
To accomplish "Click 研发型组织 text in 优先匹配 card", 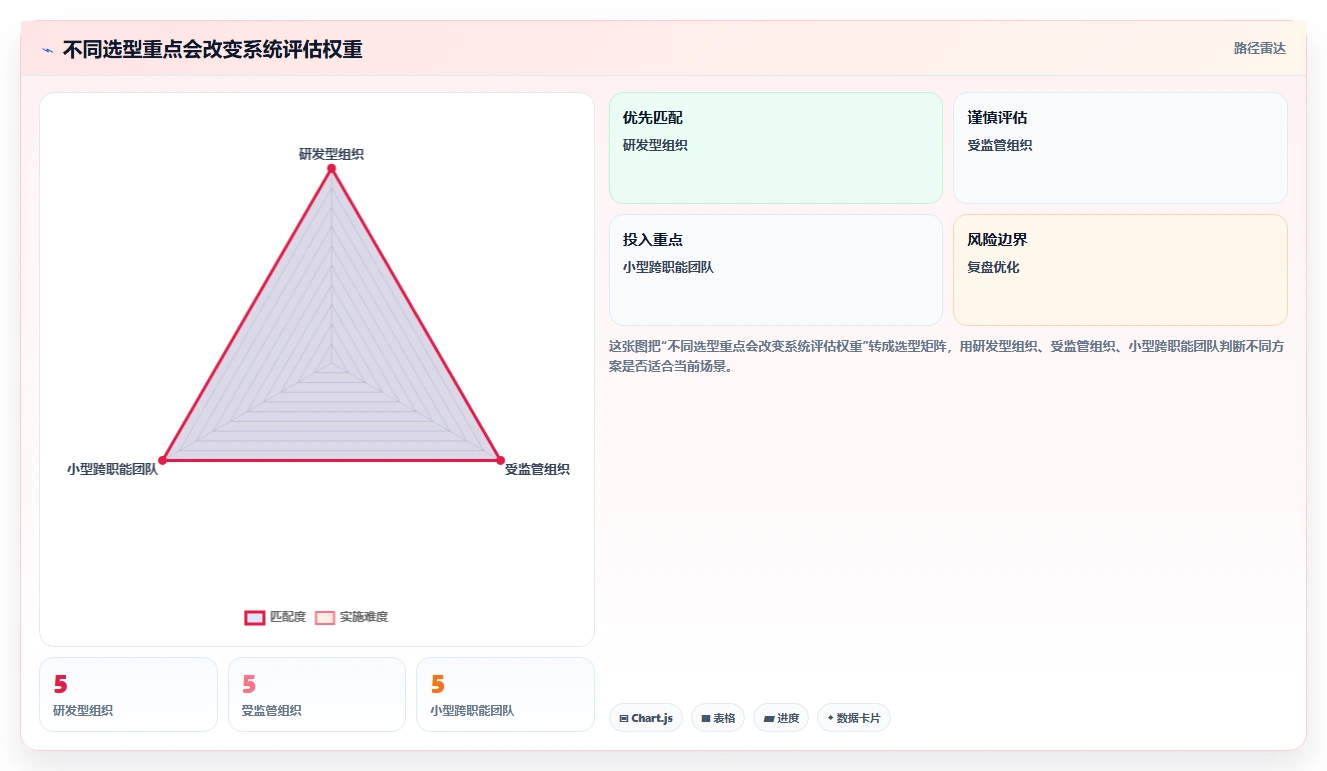I will (x=655, y=145).
